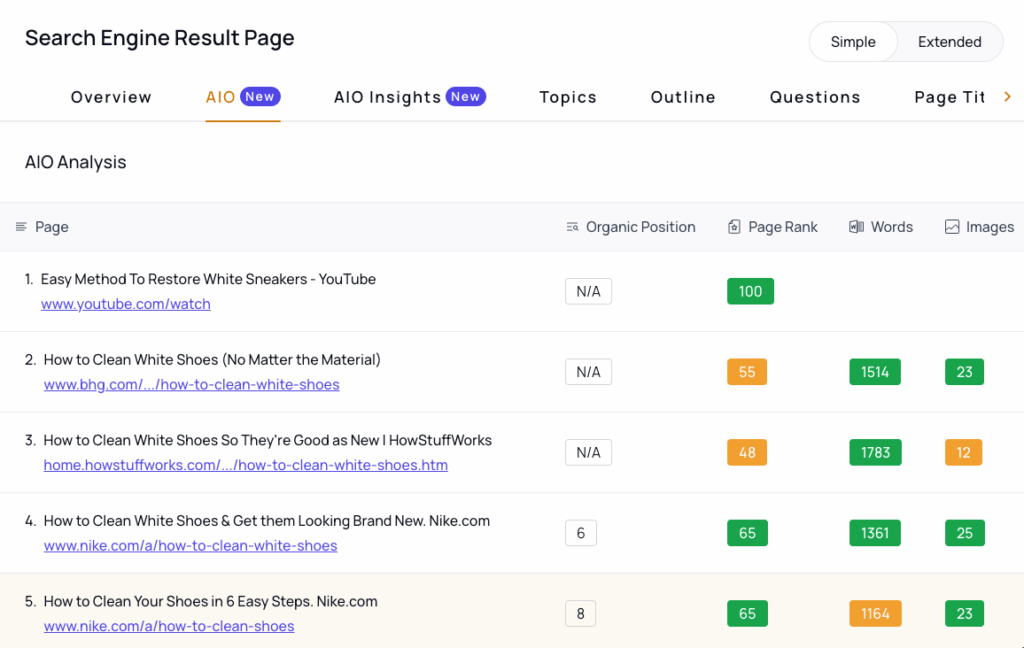Click the orange 1164 Words value
This screenshot has width=1024, height=648.
[875, 613]
